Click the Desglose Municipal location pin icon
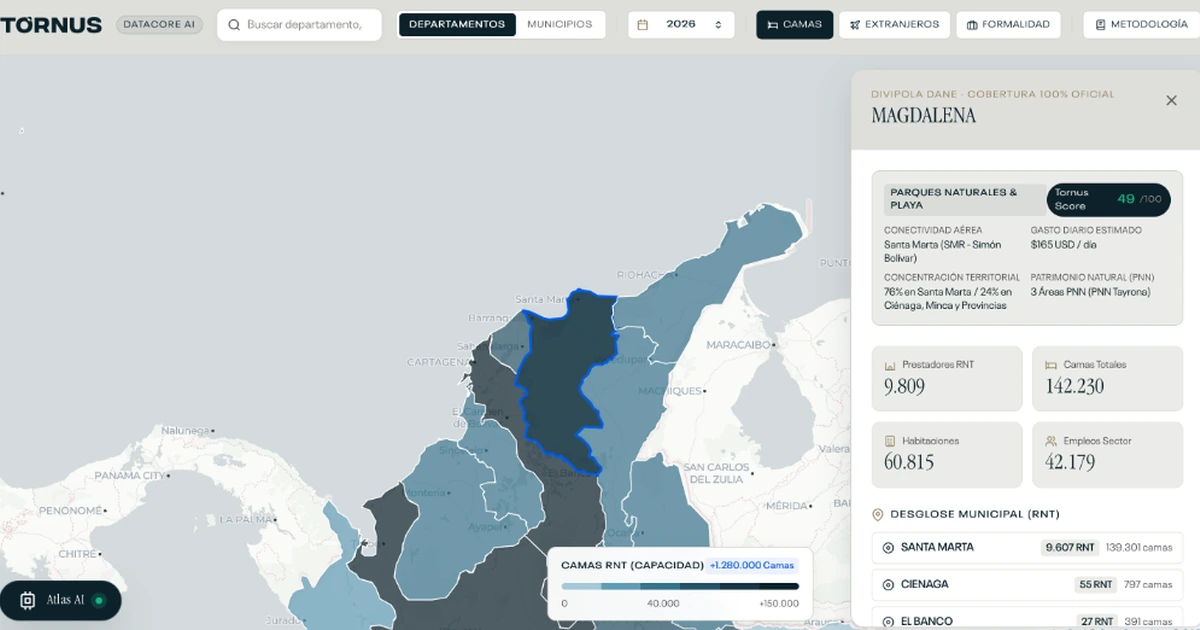Screen dimensions: 1200x630 (x=878, y=514)
